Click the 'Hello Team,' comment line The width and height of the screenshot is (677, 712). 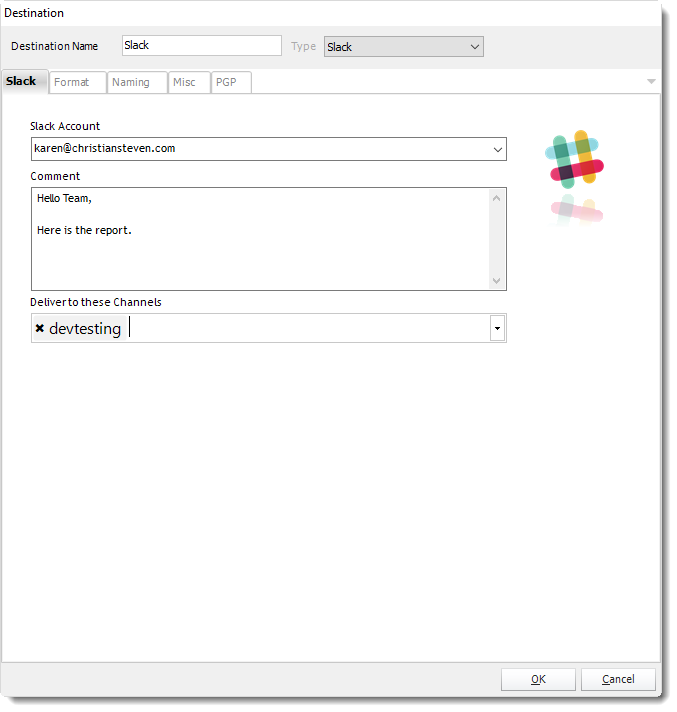point(64,198)
